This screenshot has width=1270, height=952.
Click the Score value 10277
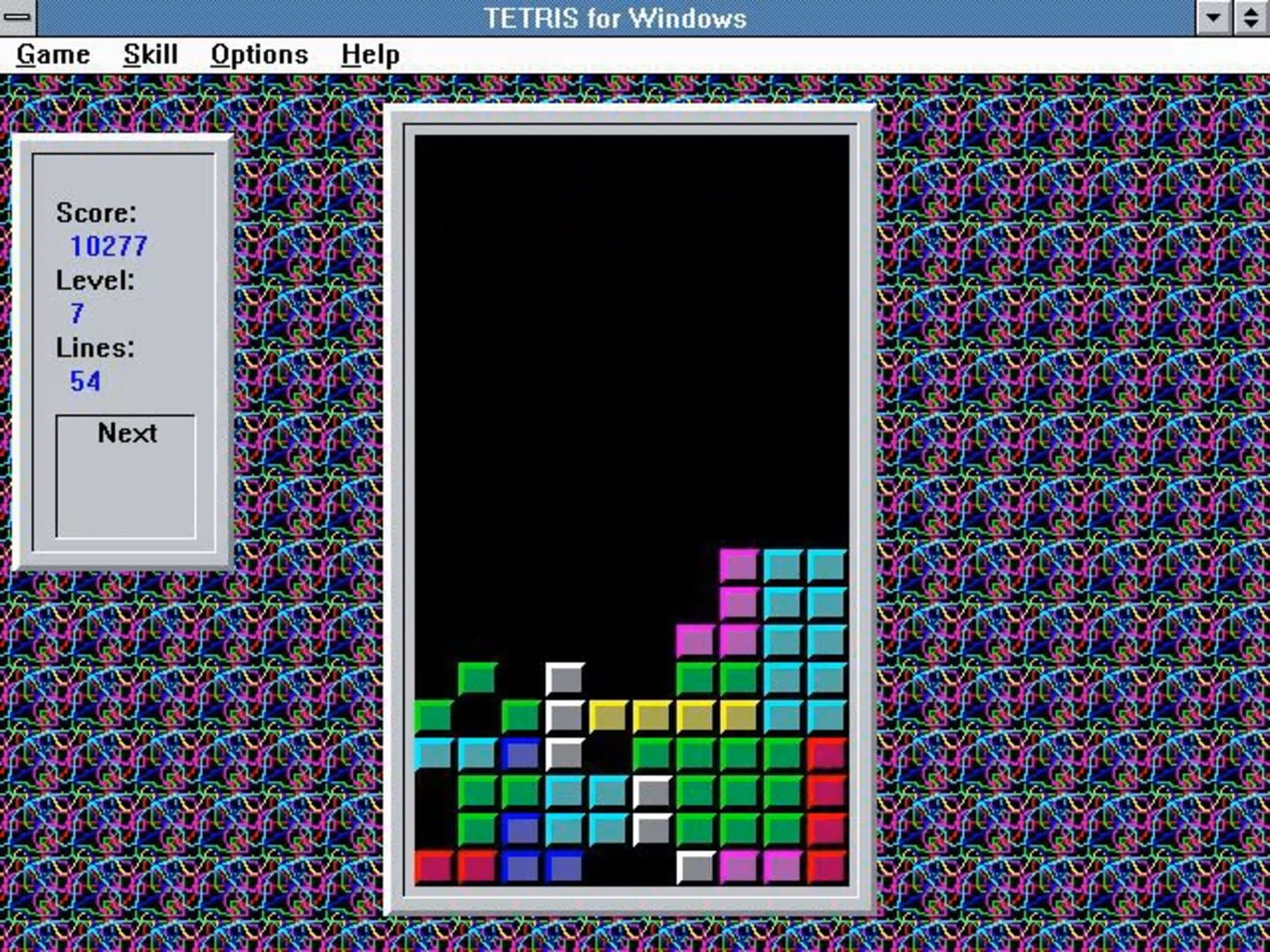point(109,246)
